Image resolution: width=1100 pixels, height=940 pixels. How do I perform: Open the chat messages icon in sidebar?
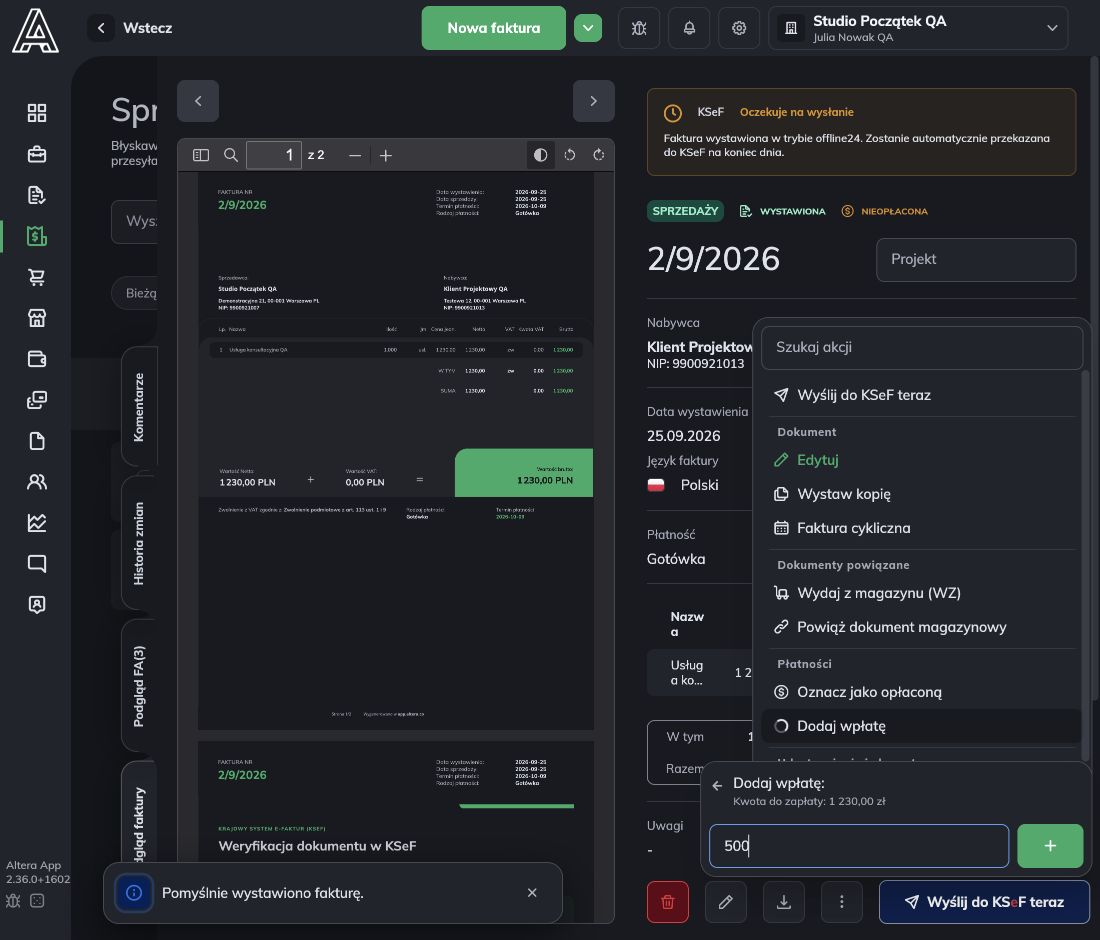[36, 563]
